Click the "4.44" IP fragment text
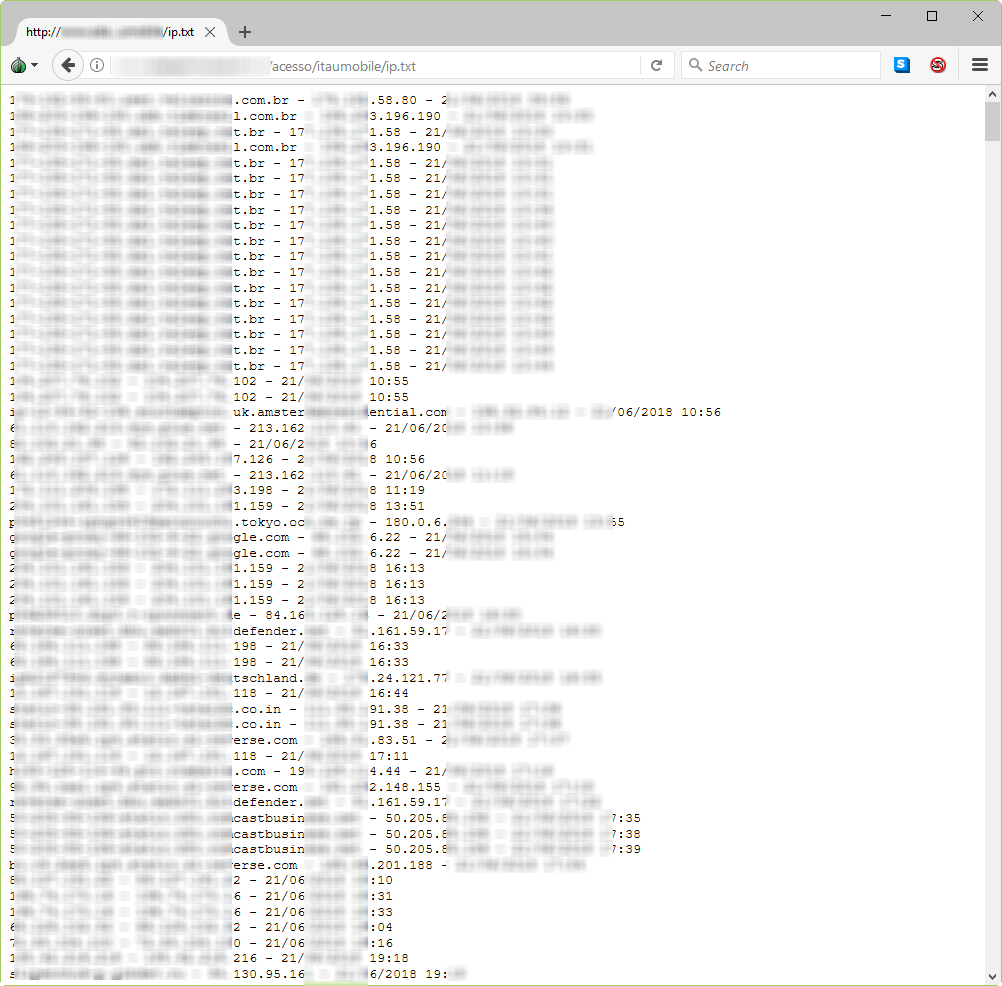This screenshot has width=1002, height=986. click(385, 771)
